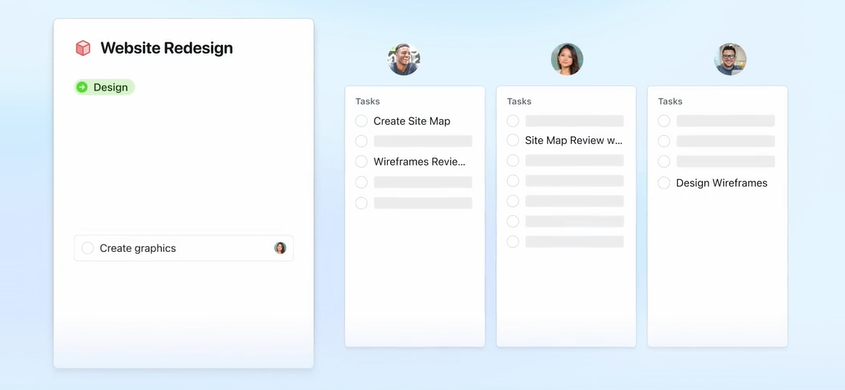Tick the Wireframes Revie... task checkbox

pos(361,162)
